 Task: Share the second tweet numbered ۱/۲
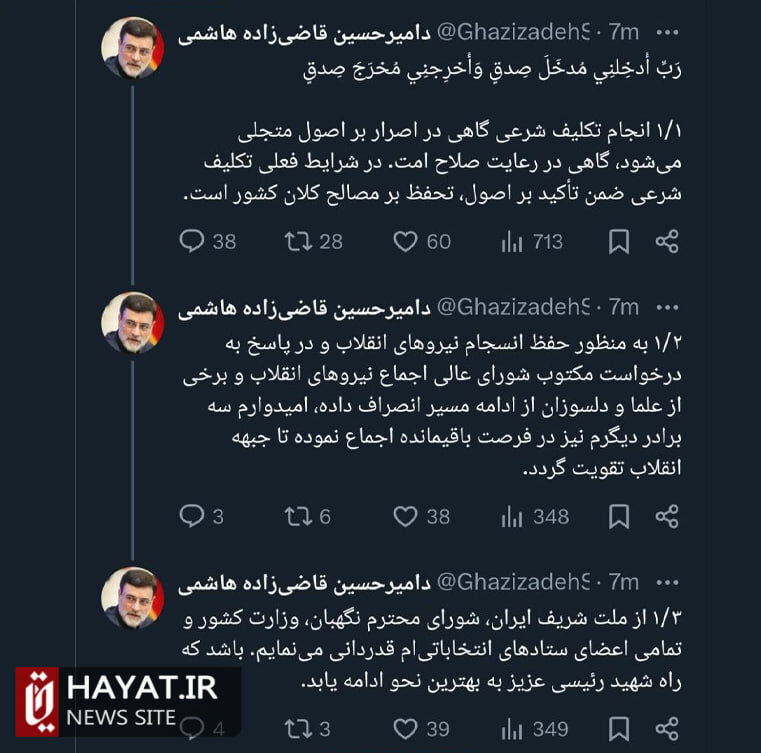[x=667, y=516]
